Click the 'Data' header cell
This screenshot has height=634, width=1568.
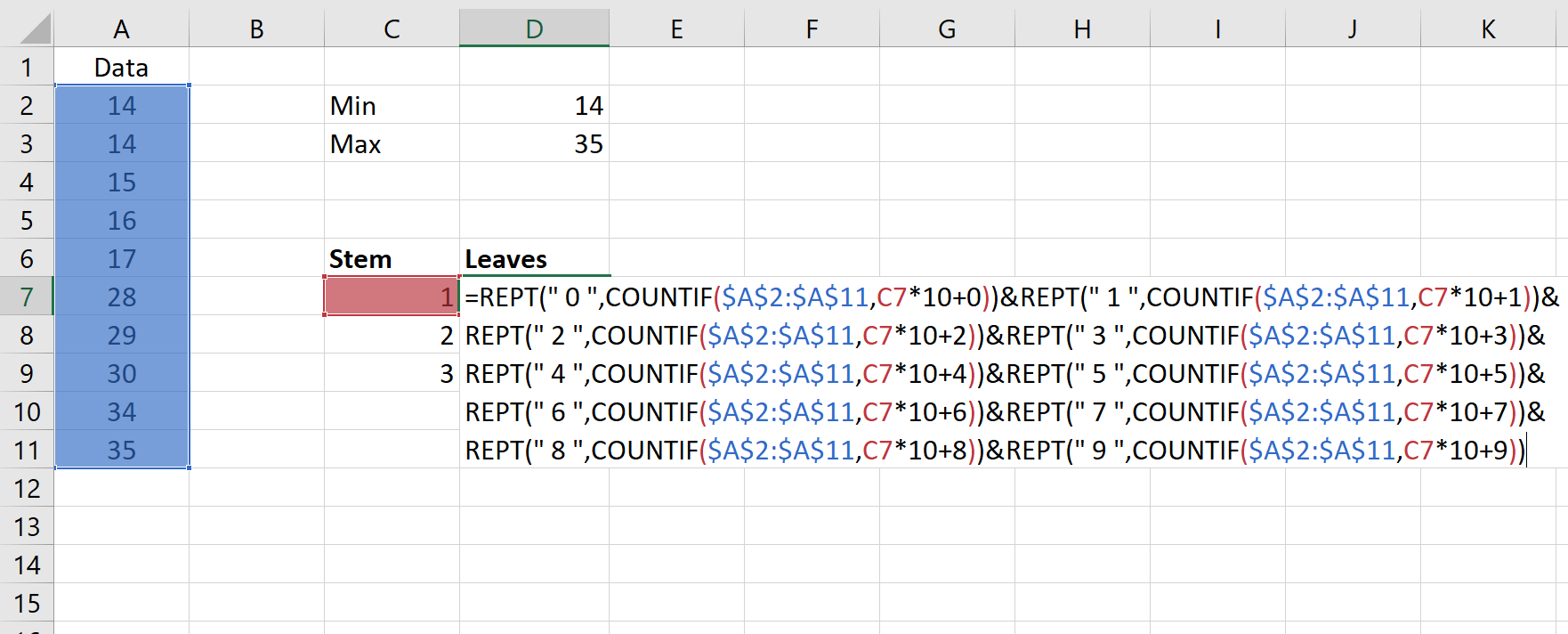(122, 67)
